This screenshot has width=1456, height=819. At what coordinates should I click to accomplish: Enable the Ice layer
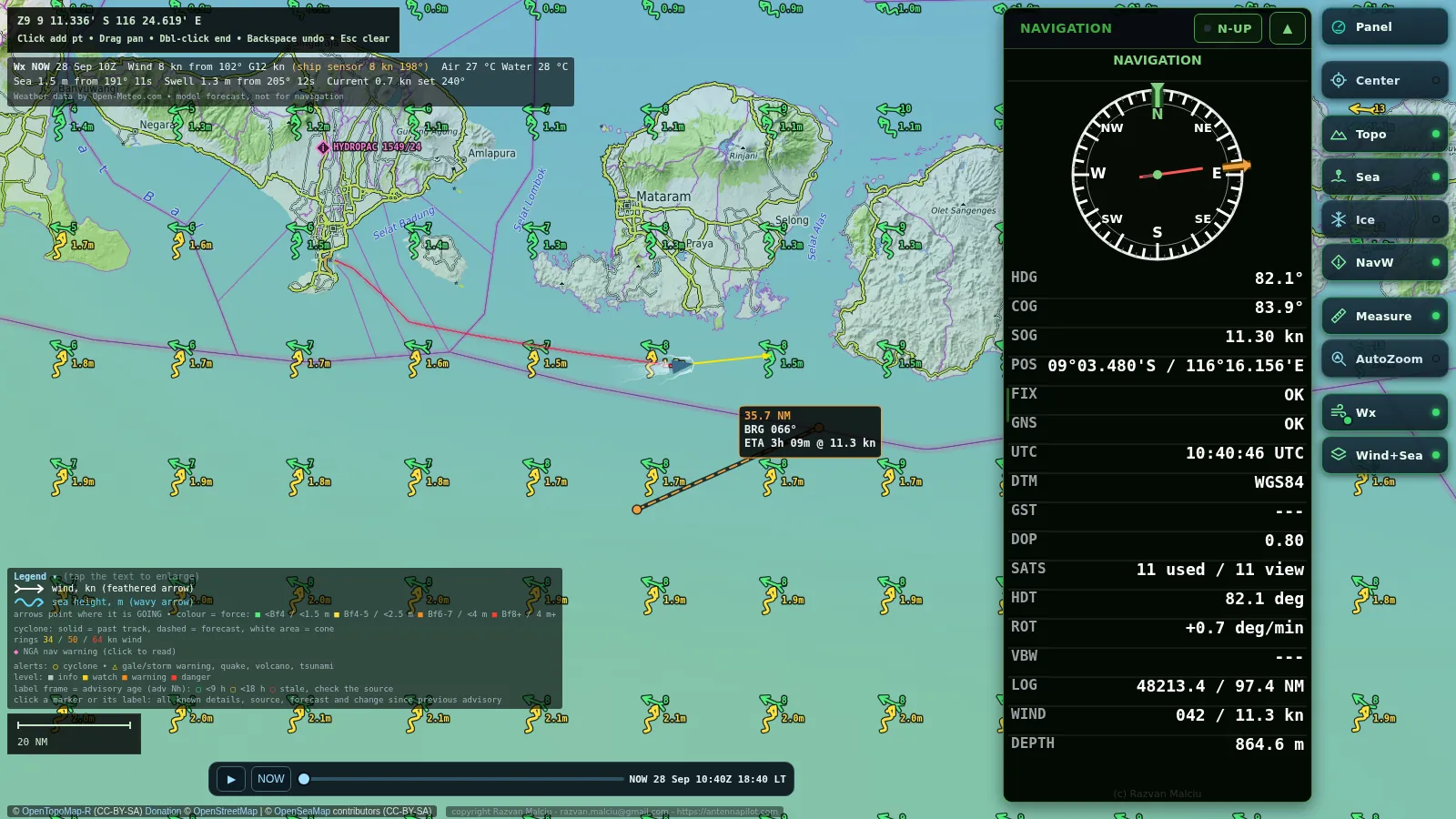1384,219
